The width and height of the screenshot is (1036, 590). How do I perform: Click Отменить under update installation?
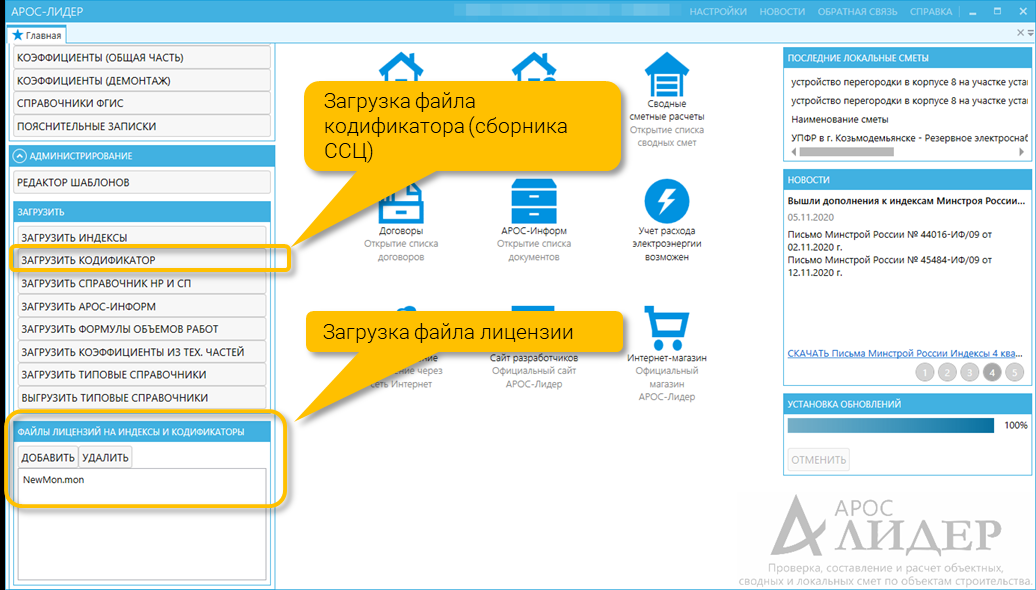(x=819, y=460)
